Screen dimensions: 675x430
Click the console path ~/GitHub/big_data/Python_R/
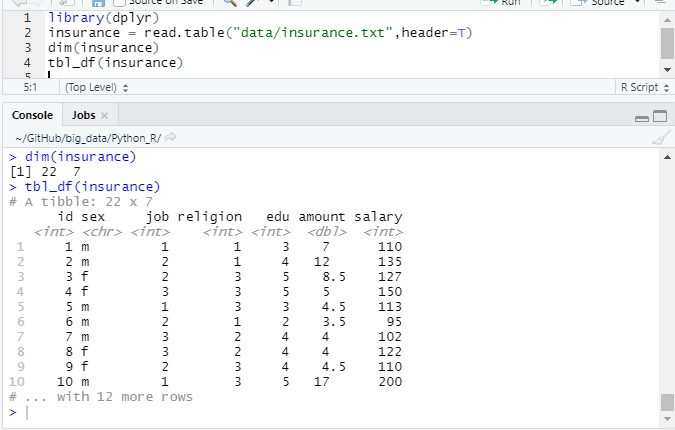tap(88, 138)
